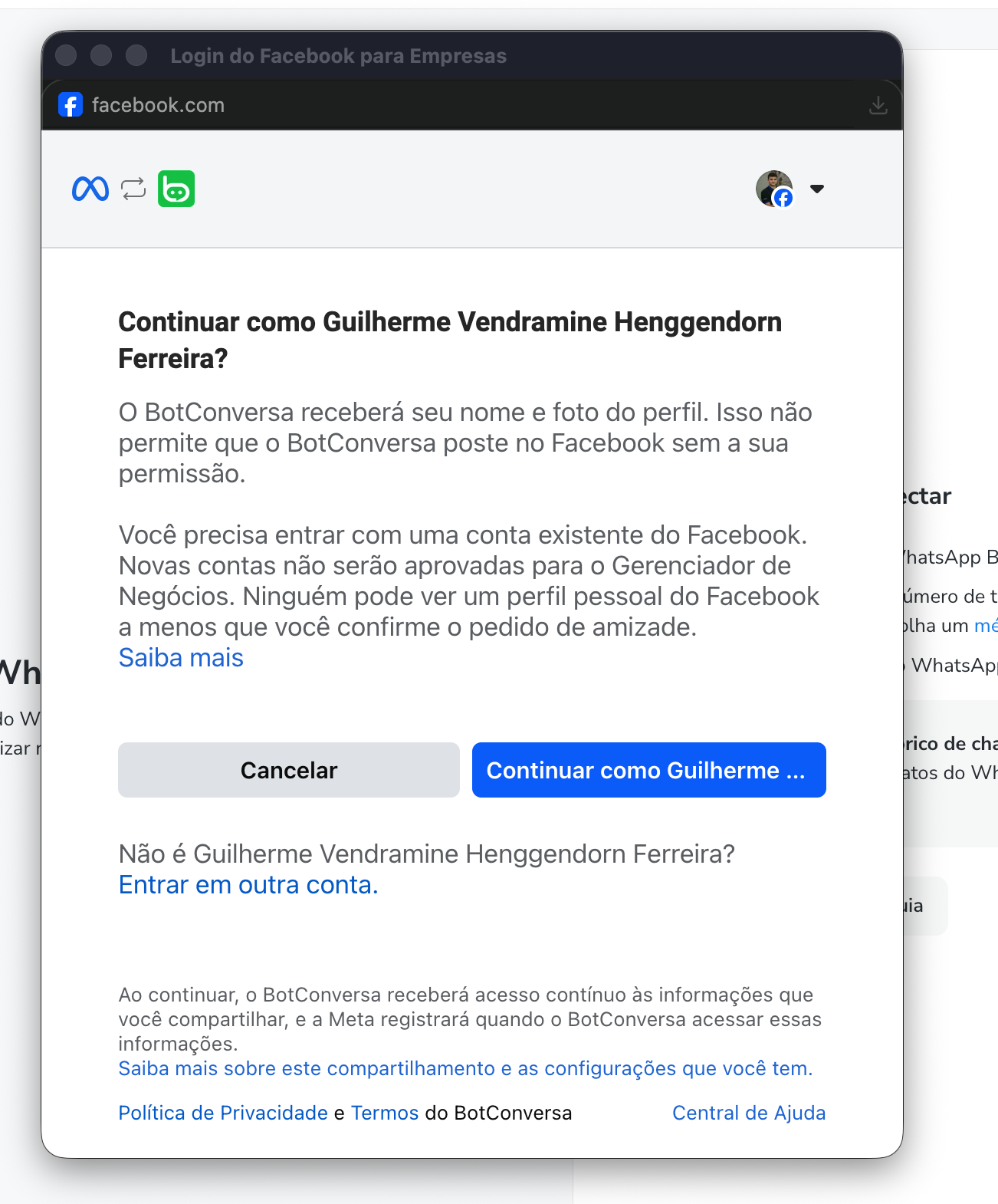Click the facebook.com address text
The image size is (998, 1204).
click(x=158, y=105)
